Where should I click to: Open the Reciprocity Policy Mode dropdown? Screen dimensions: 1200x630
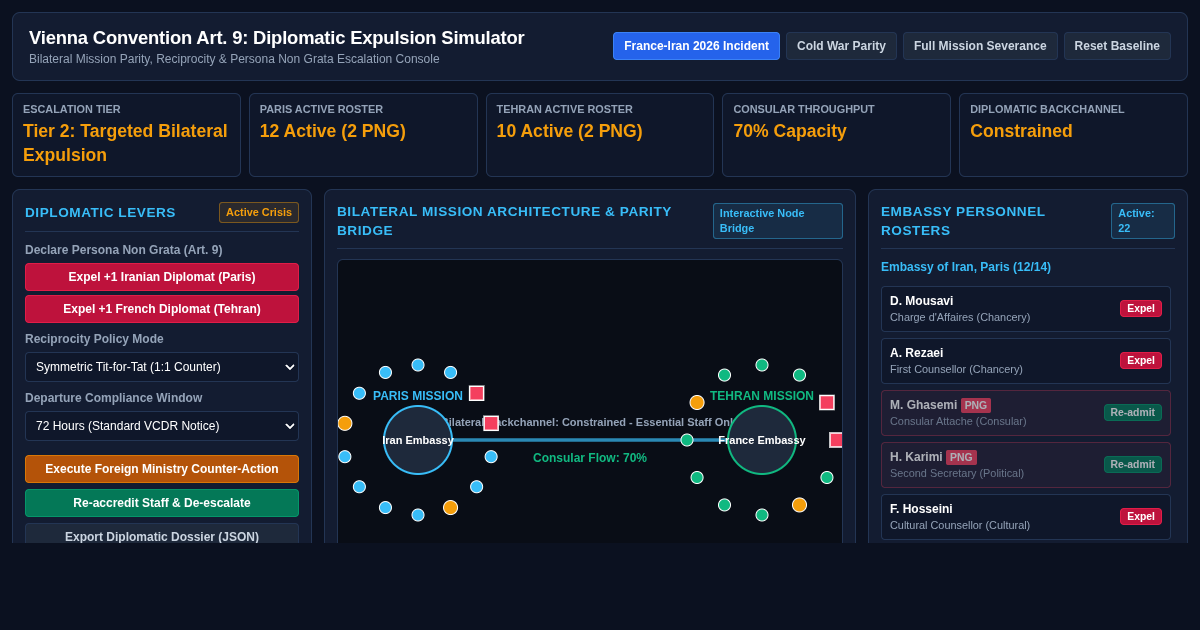pos(162,367)
